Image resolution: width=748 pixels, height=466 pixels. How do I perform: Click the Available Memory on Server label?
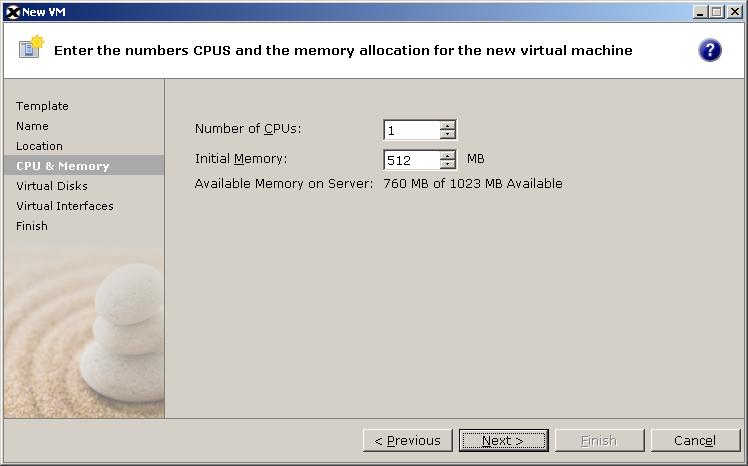pyautogui.click(x=284, y=184)
